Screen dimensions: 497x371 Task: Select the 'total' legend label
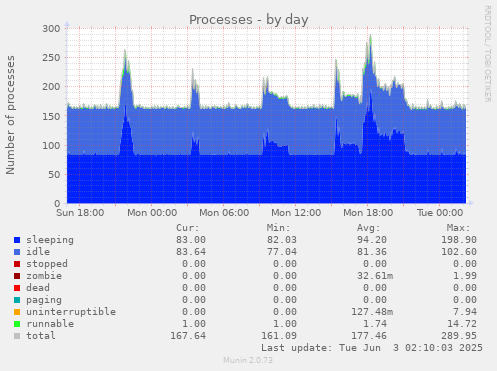pyautogui.click(x=41, y=336)
